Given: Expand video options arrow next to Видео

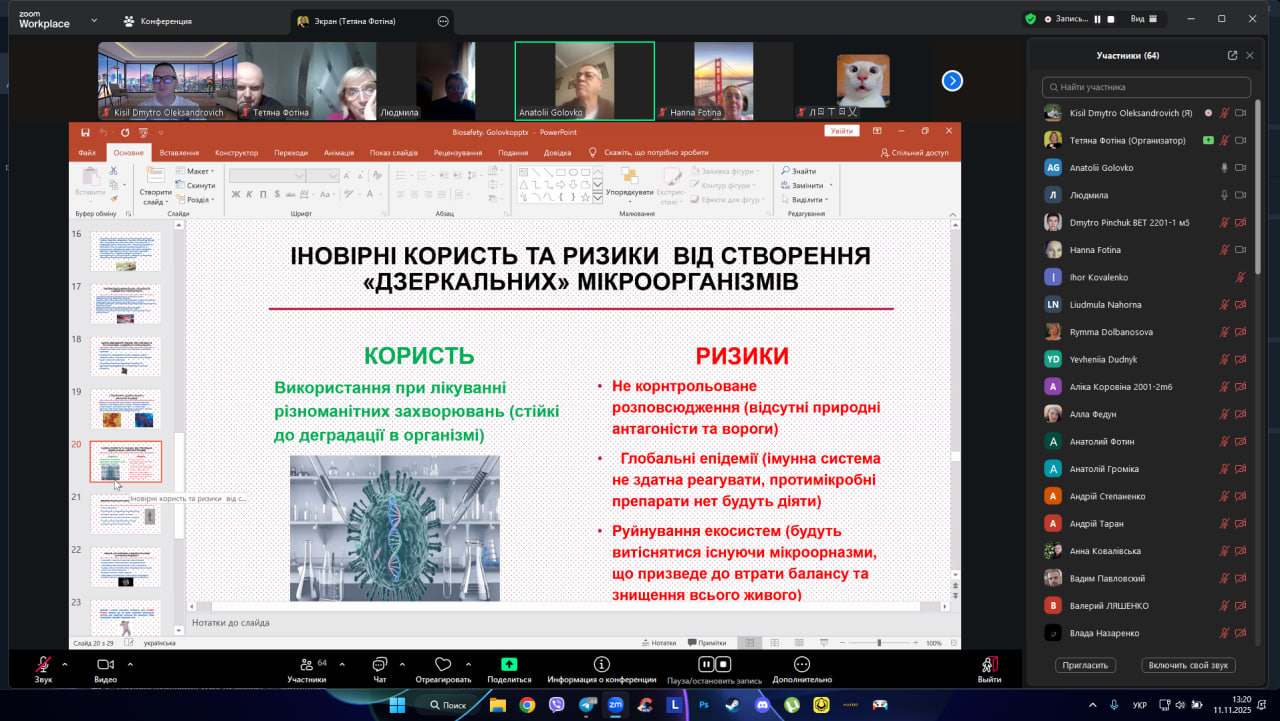Looking at the screenshot, I should tap(128, 664).
